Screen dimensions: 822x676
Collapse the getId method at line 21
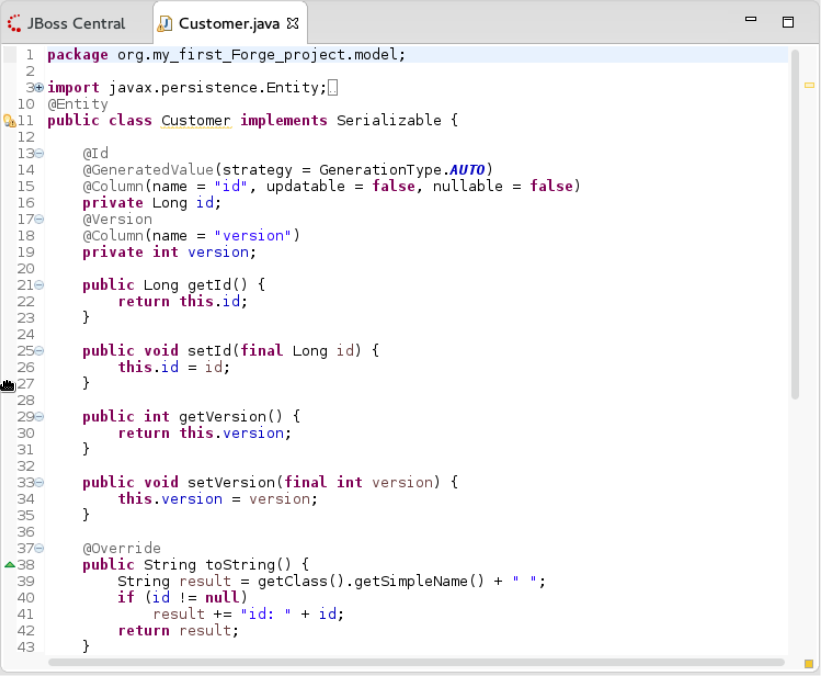tap(39, 285)
